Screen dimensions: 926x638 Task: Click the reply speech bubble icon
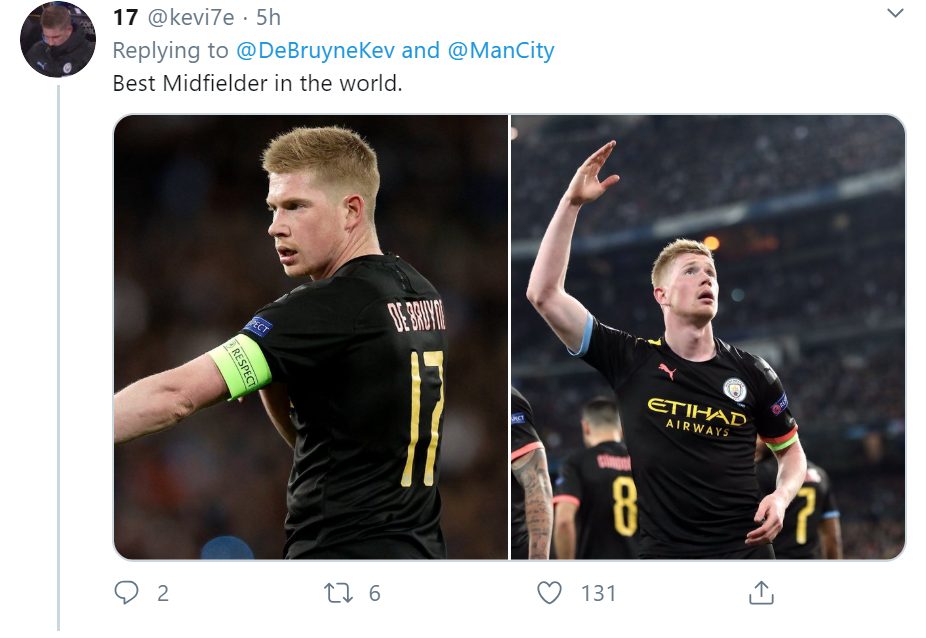(x=126, y=593)
